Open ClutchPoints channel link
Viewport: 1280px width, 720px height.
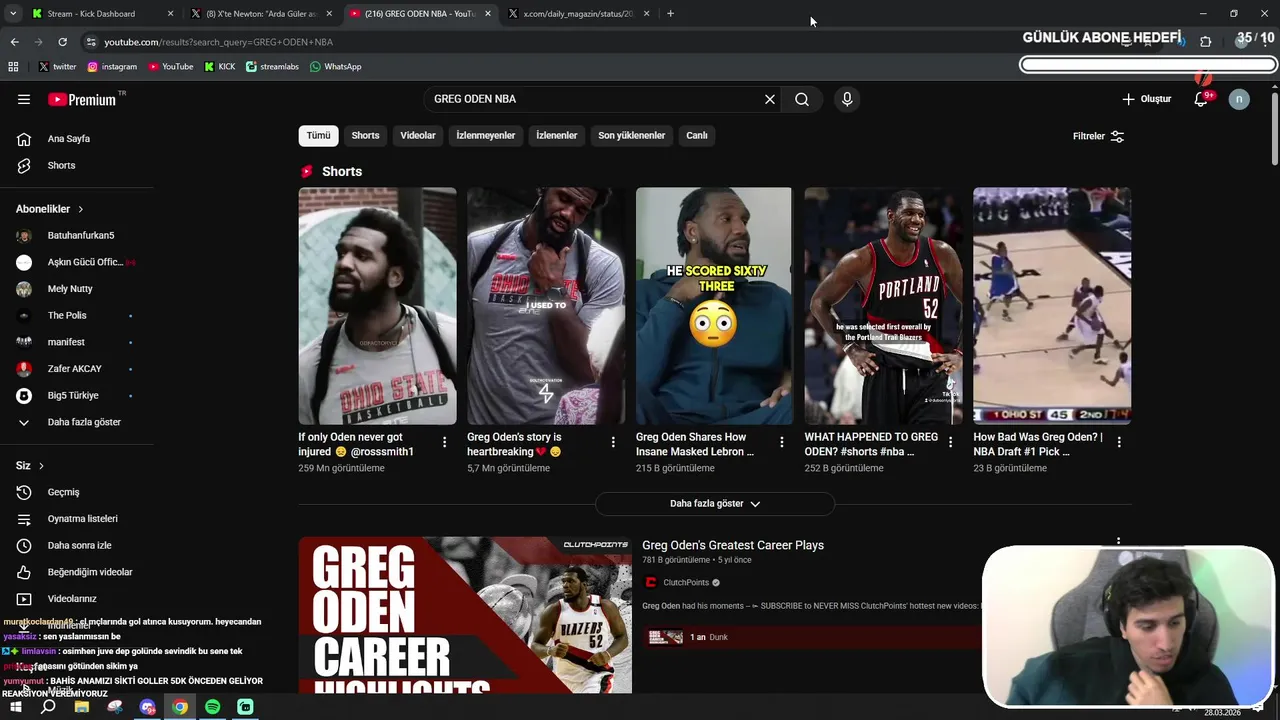pyautogui.click(x=686, y=583)
